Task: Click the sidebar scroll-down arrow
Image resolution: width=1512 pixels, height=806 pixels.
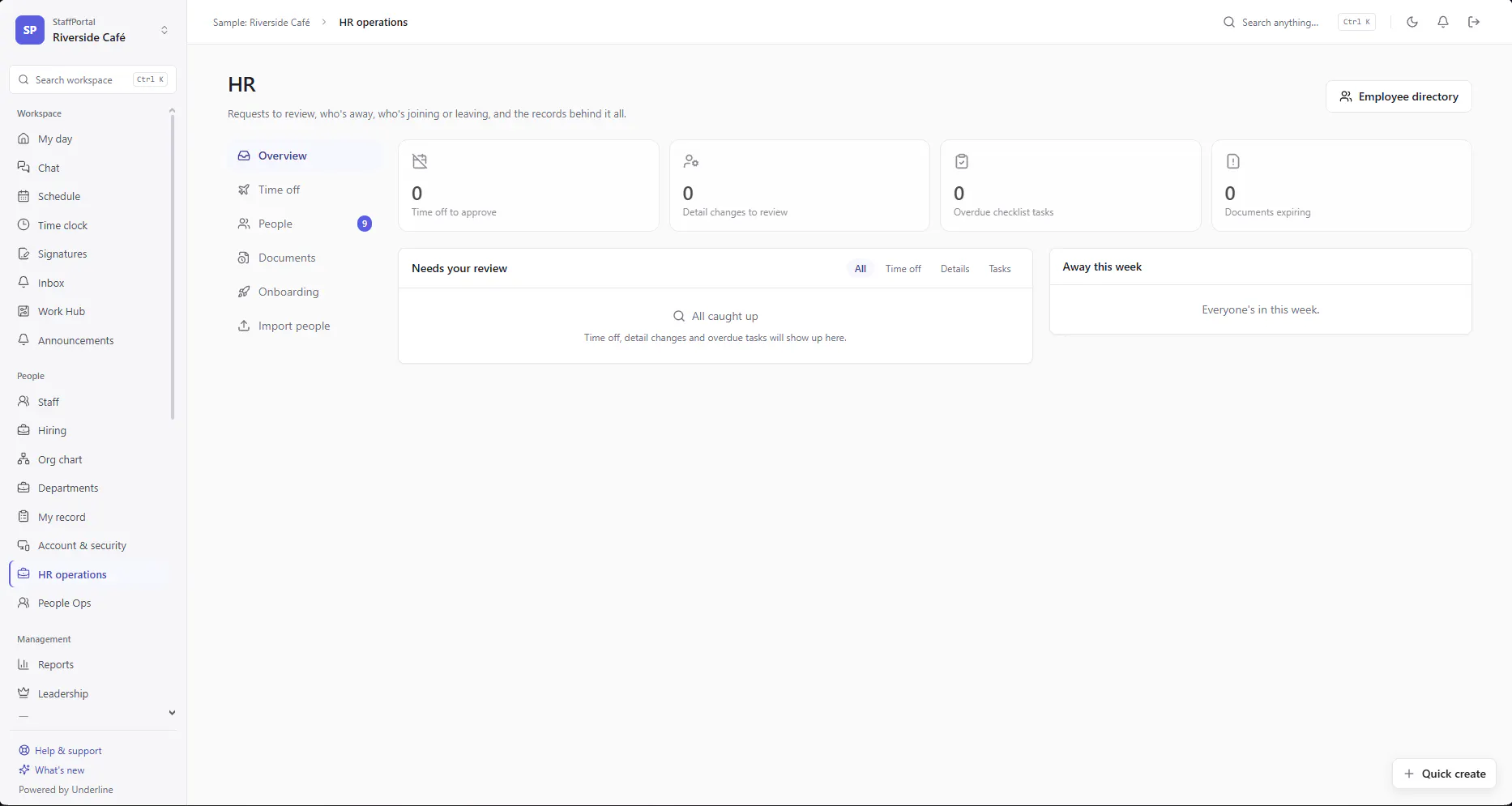Action: coord(172,713)
